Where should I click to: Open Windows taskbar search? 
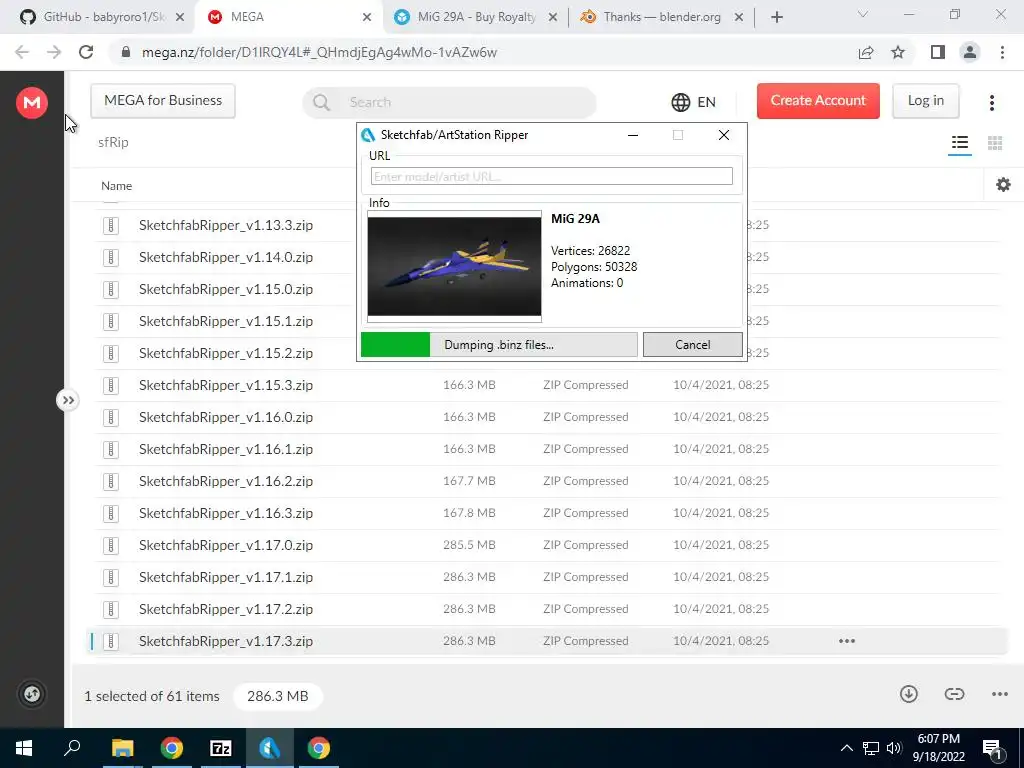pyautogui.click(x=72, y=747)
